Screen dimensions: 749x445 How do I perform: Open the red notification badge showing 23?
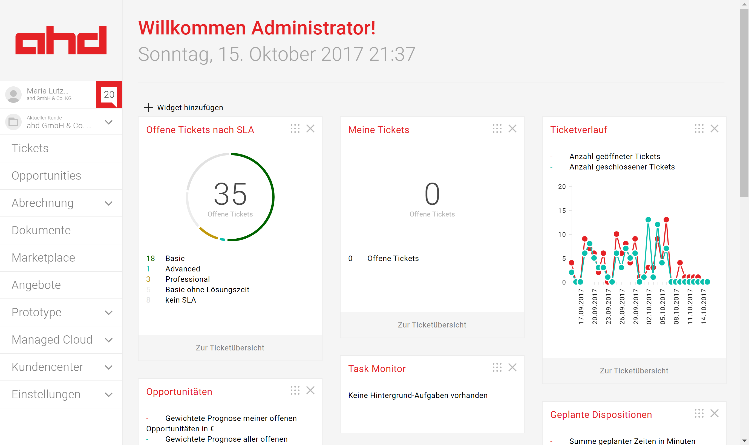pyautogui.click(x=108, y=94)
